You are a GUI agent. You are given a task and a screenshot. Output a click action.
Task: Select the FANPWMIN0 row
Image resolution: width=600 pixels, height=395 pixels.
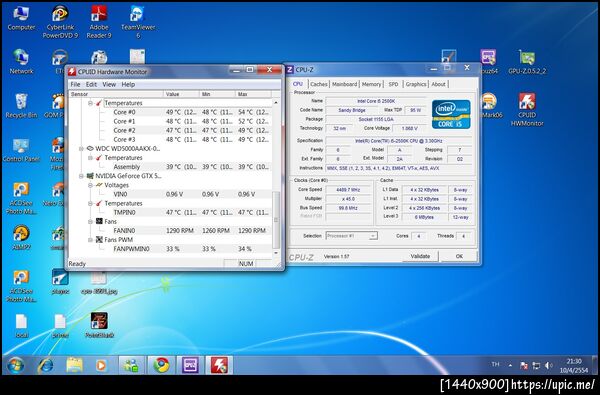point(170,249)
